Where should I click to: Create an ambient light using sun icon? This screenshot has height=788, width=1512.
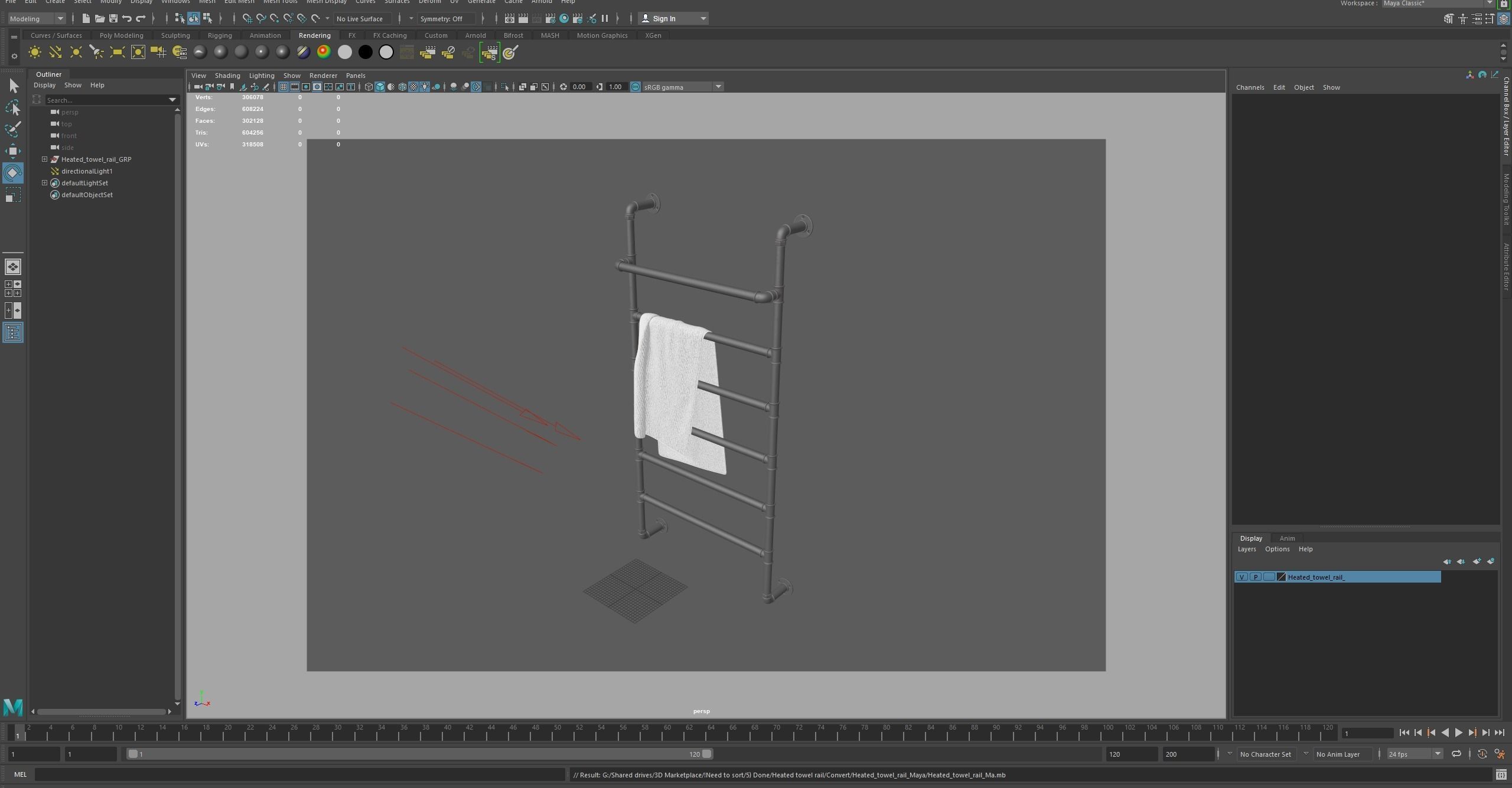[34, 53]
